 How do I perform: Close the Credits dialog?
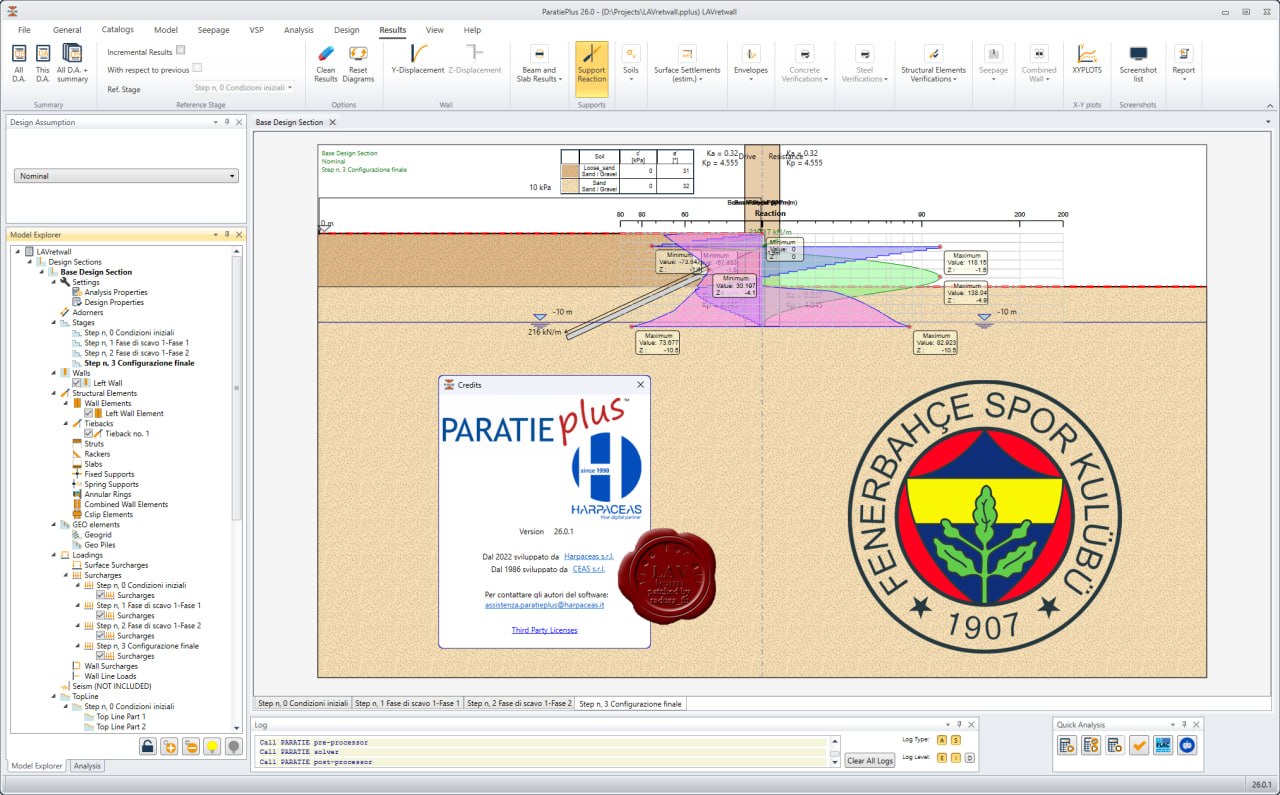(641, 385)
